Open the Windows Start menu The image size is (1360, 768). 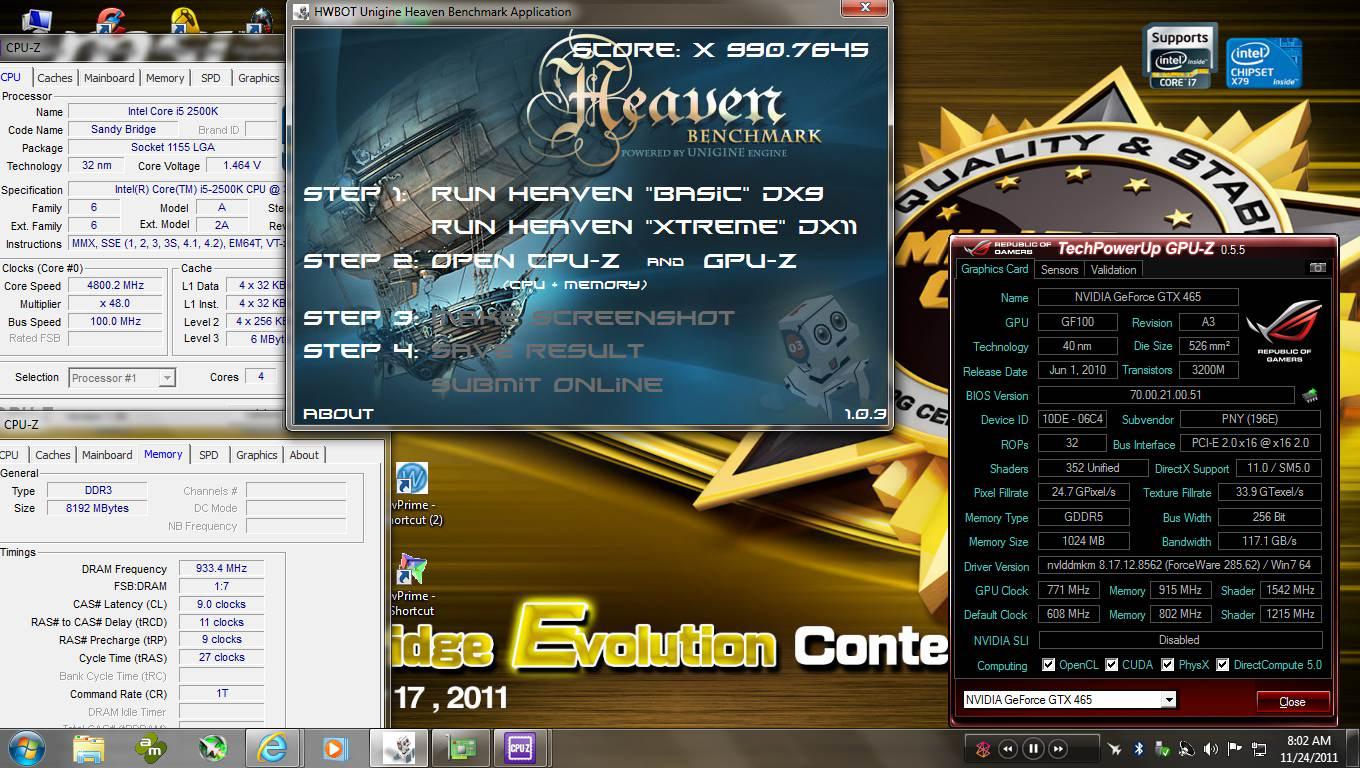click(x=26, y=748)
